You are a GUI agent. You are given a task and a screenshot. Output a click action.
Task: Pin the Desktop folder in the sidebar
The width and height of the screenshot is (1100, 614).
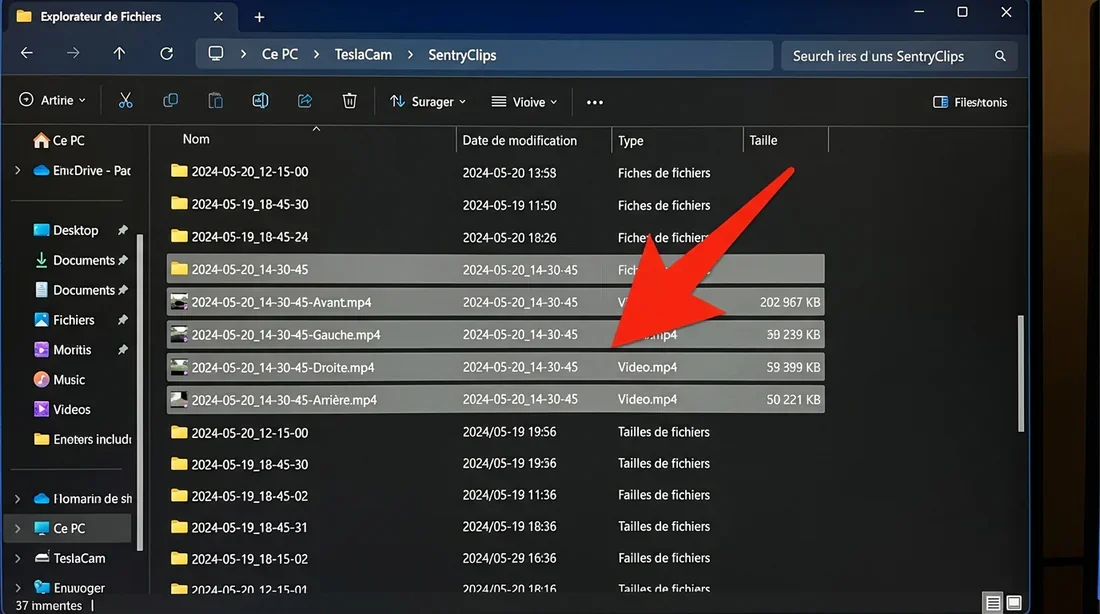tap(122, 230)
